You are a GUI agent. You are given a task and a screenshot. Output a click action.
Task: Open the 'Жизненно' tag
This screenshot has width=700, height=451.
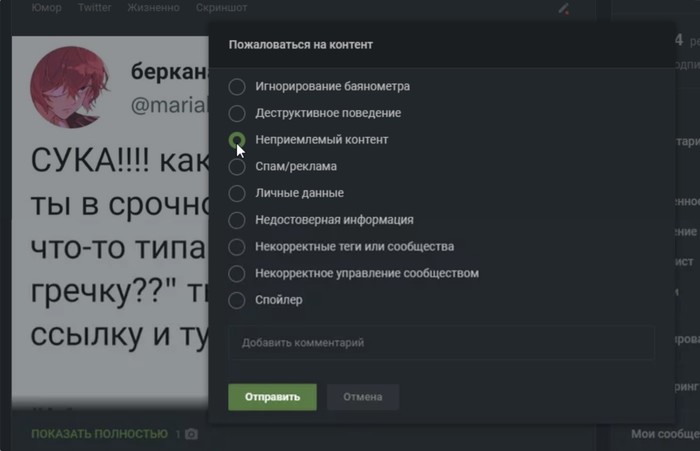(x=154, y=8)
